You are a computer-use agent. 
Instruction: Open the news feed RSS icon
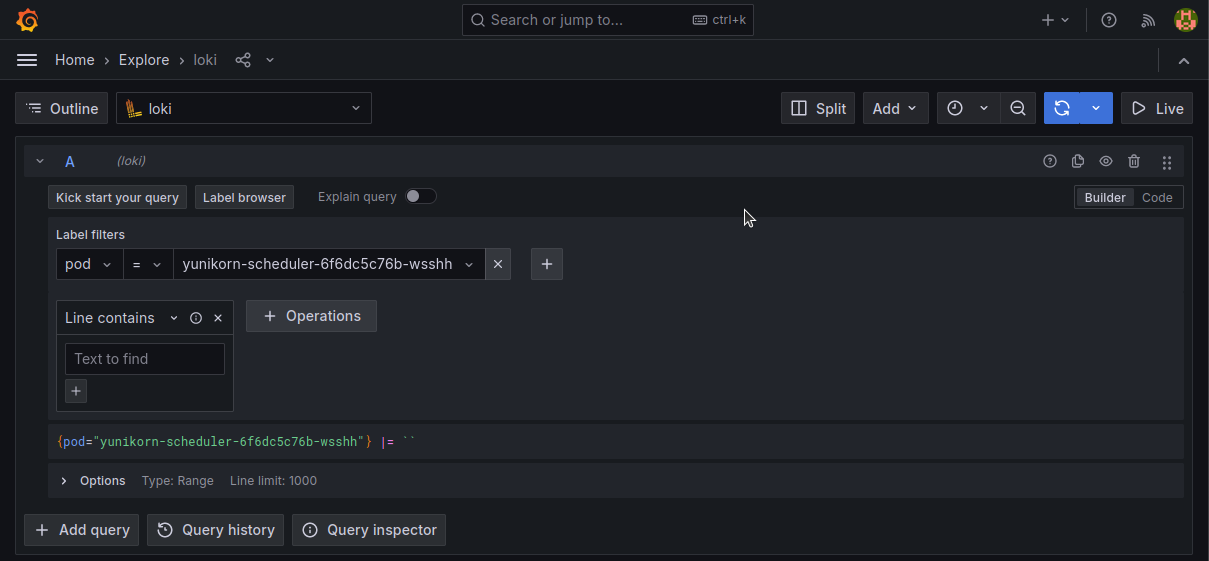[x=1148, y=20]
